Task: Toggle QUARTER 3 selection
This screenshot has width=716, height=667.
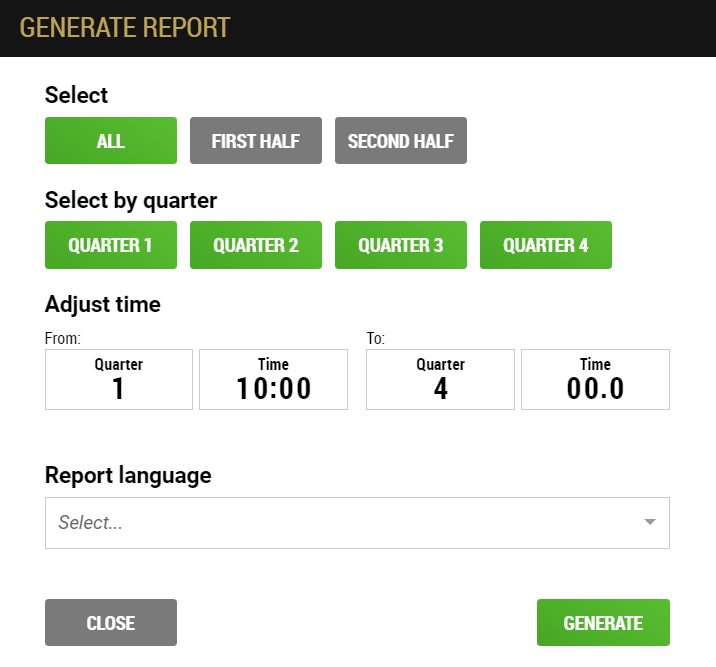Action: 401,245
